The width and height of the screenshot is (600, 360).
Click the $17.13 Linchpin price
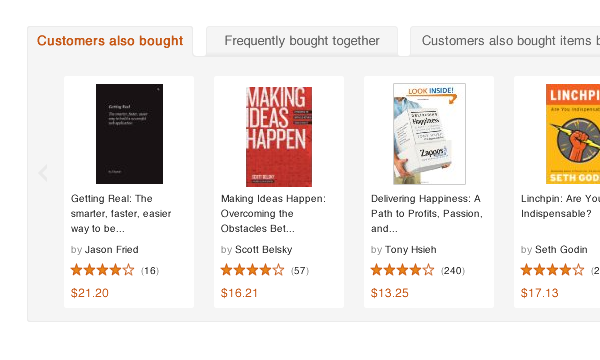pyautogui.click(x=540, y=293)
